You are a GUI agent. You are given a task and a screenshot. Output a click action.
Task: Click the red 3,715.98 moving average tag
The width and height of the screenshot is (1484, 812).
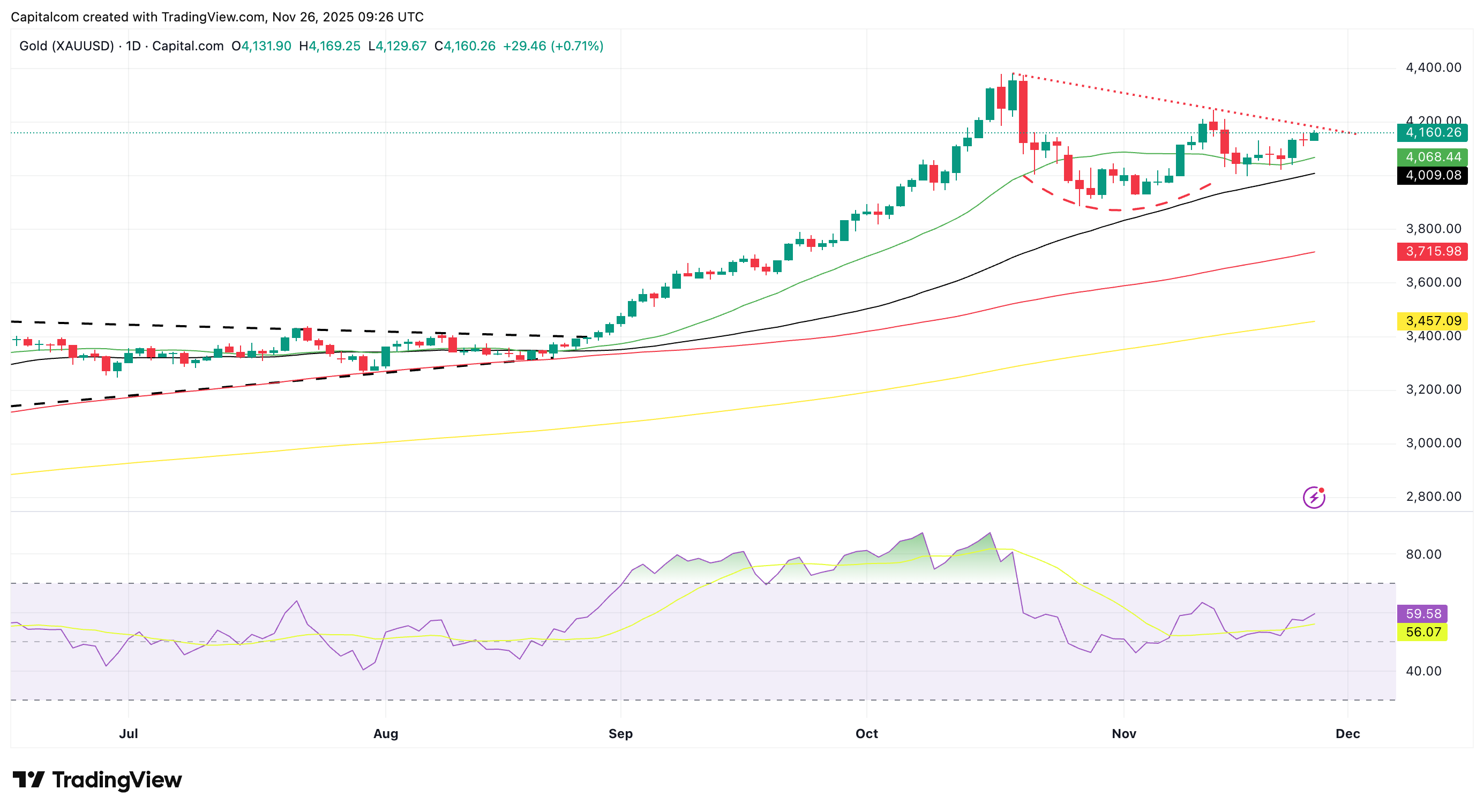point(1432,251)
